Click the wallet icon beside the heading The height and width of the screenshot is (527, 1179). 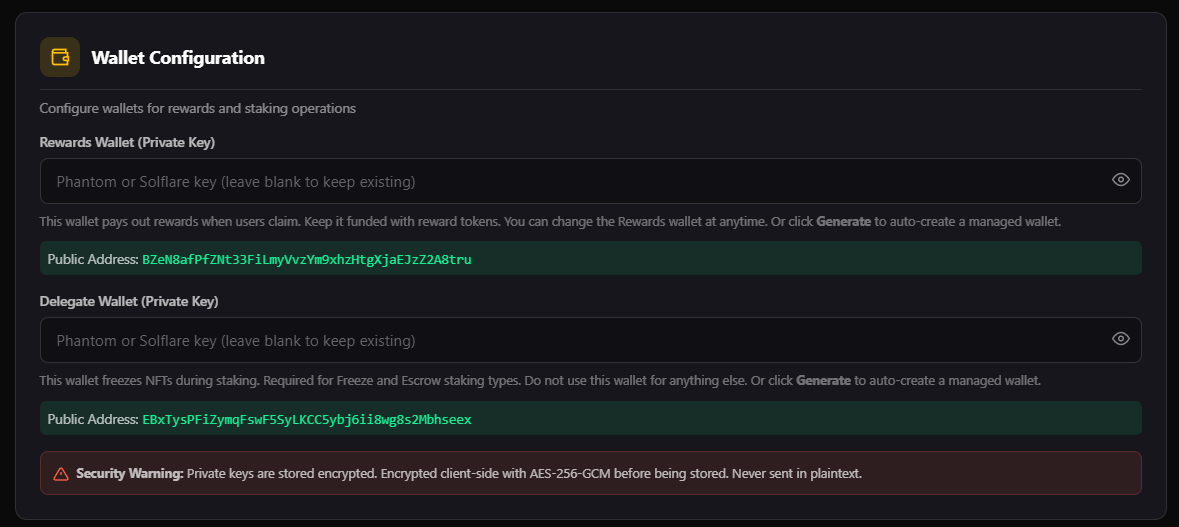(60, 57)
